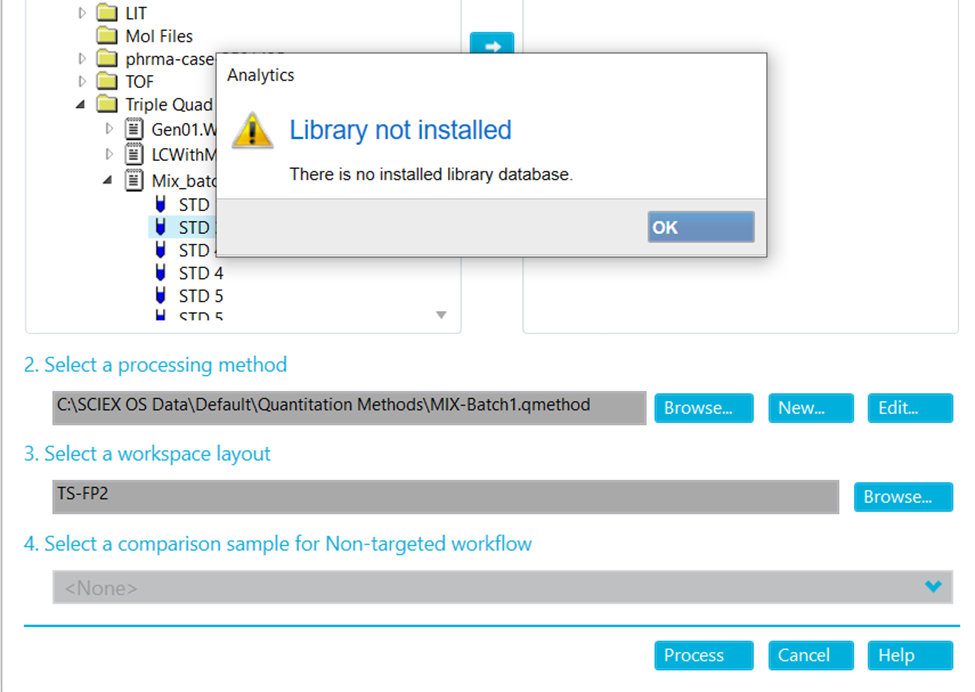Click the processing method path field
Viewport: 975px width, 692px height.
(x=349, y=407)
